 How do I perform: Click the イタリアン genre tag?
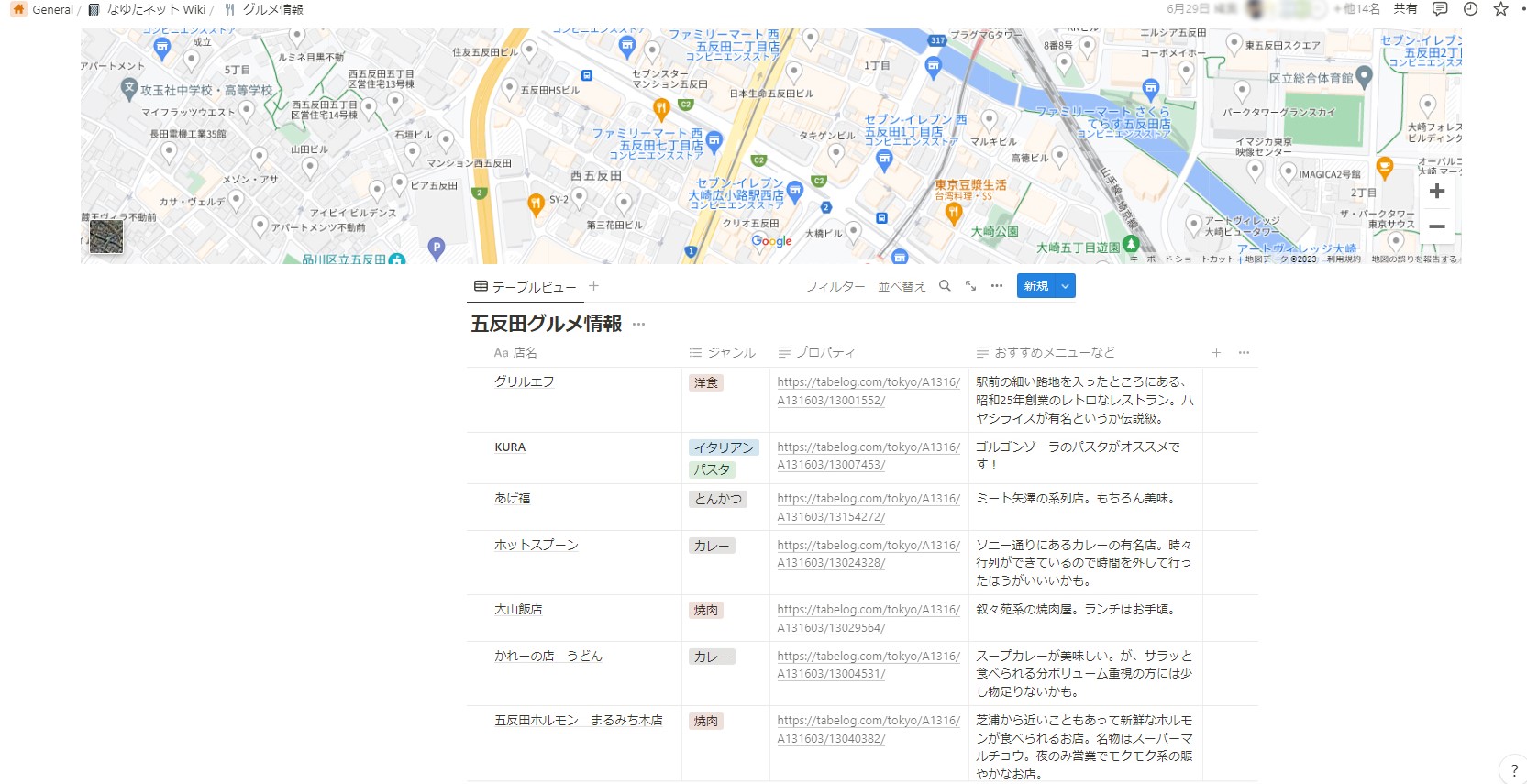[724, 447]
